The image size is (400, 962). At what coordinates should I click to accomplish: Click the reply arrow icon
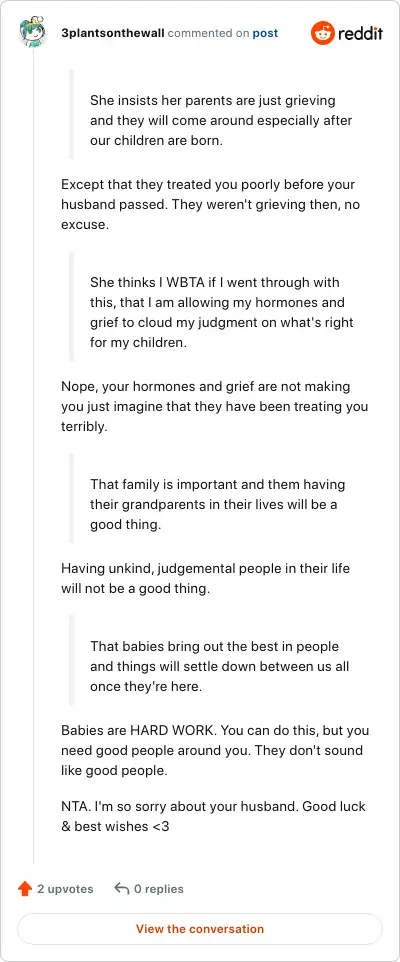121,888
